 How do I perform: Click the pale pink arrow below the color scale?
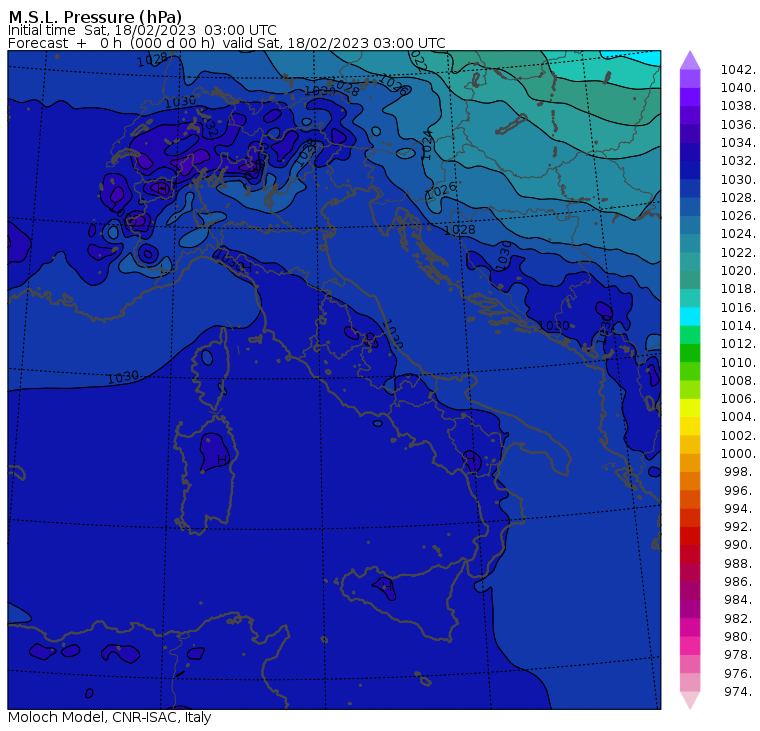pos(690,700)
